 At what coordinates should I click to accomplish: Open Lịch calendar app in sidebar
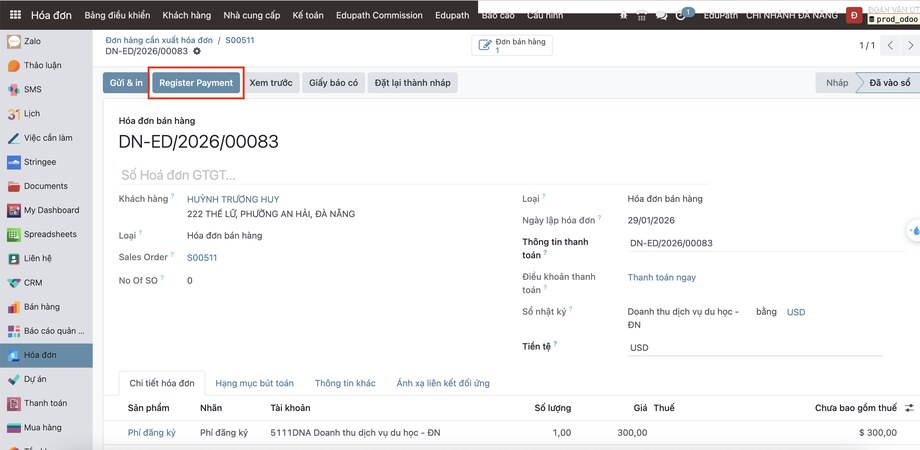(x=46, y=114)
